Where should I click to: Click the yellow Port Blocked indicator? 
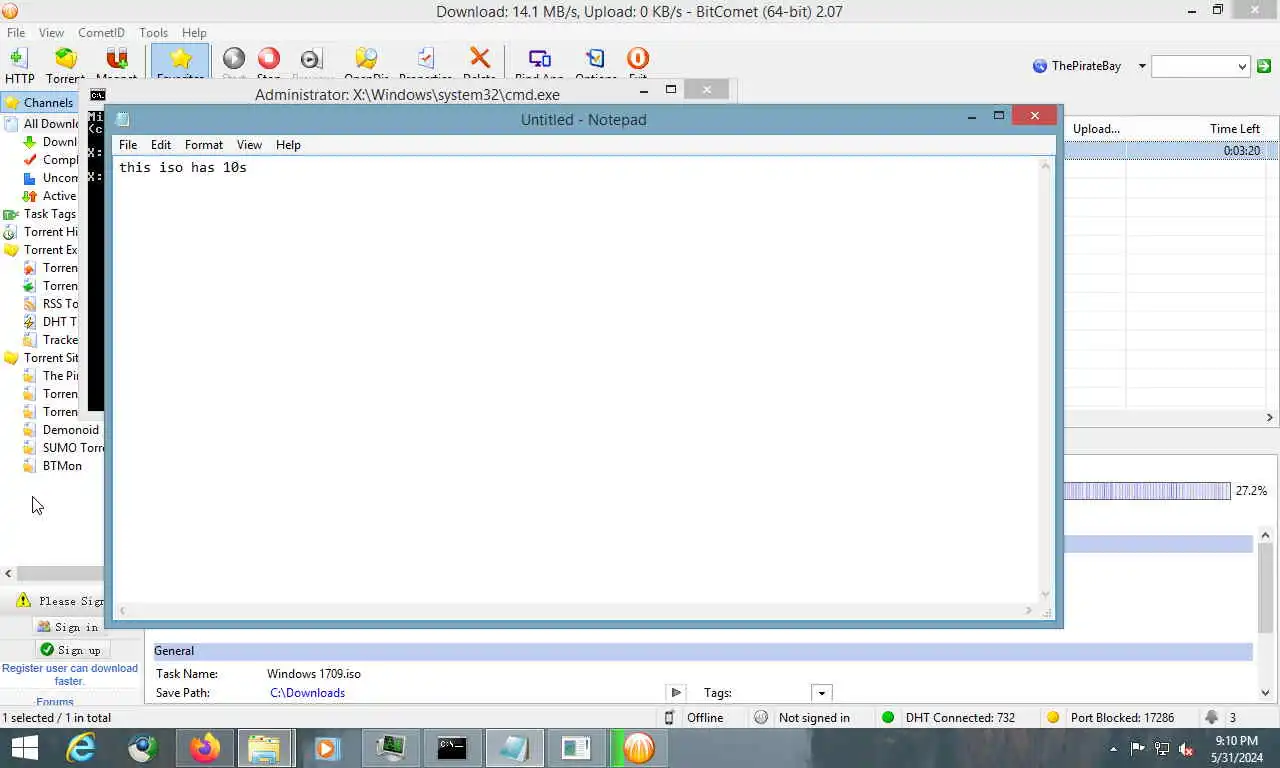click(1052, 717)
